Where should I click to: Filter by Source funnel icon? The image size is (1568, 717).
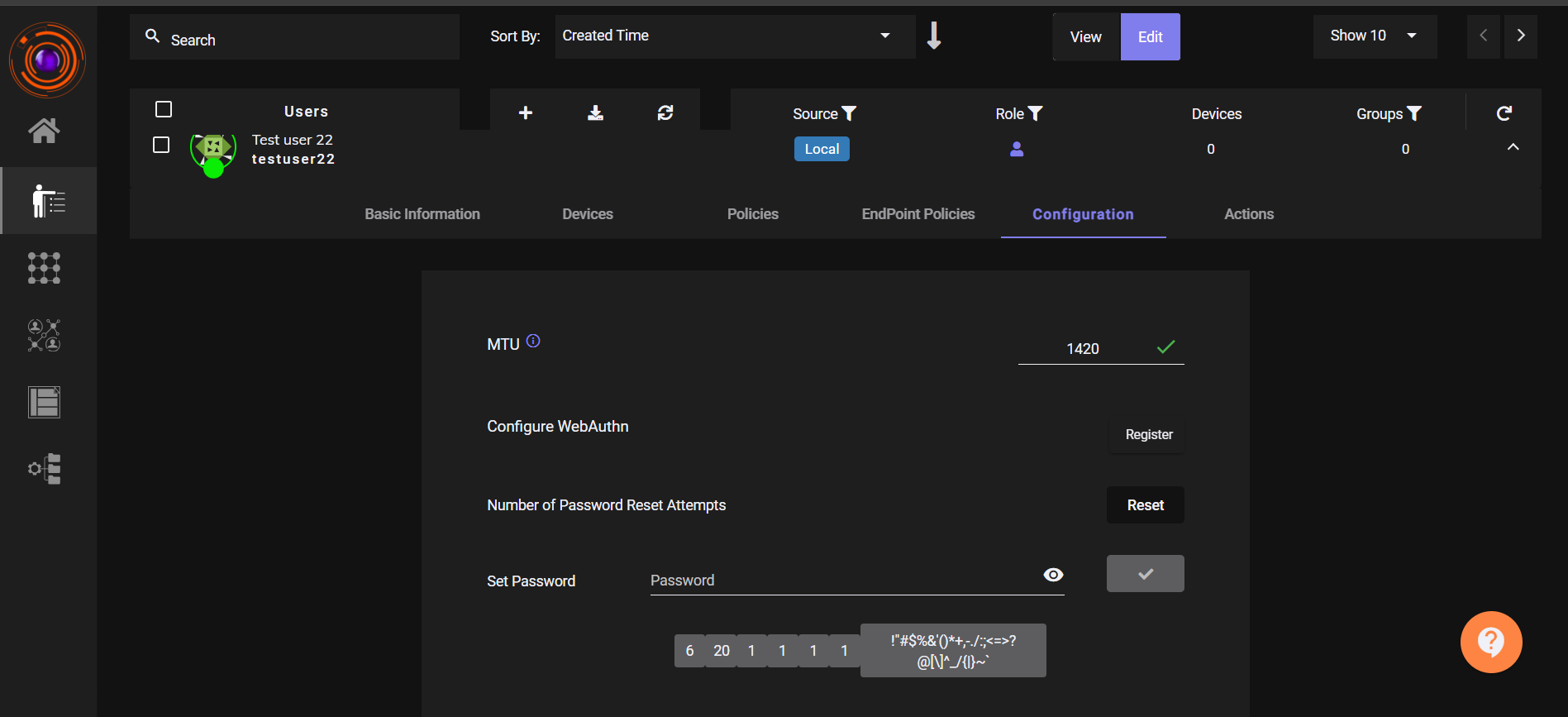pyautogui.click(x=849, y=113)
